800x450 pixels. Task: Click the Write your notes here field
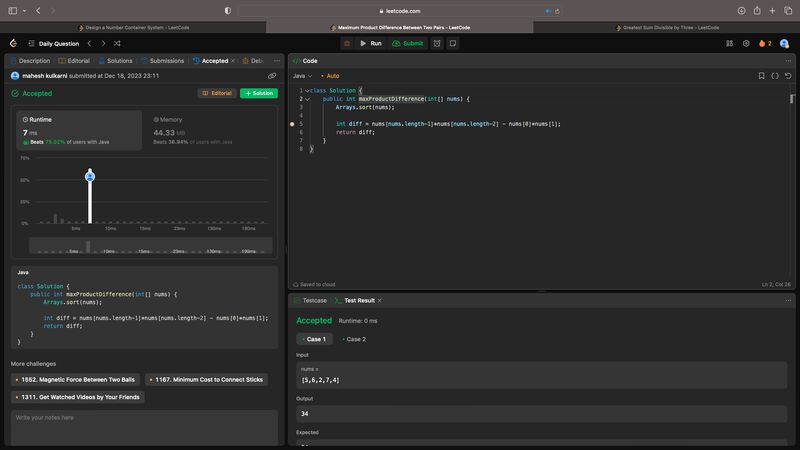pyautogui.click(x=144, y=428)
